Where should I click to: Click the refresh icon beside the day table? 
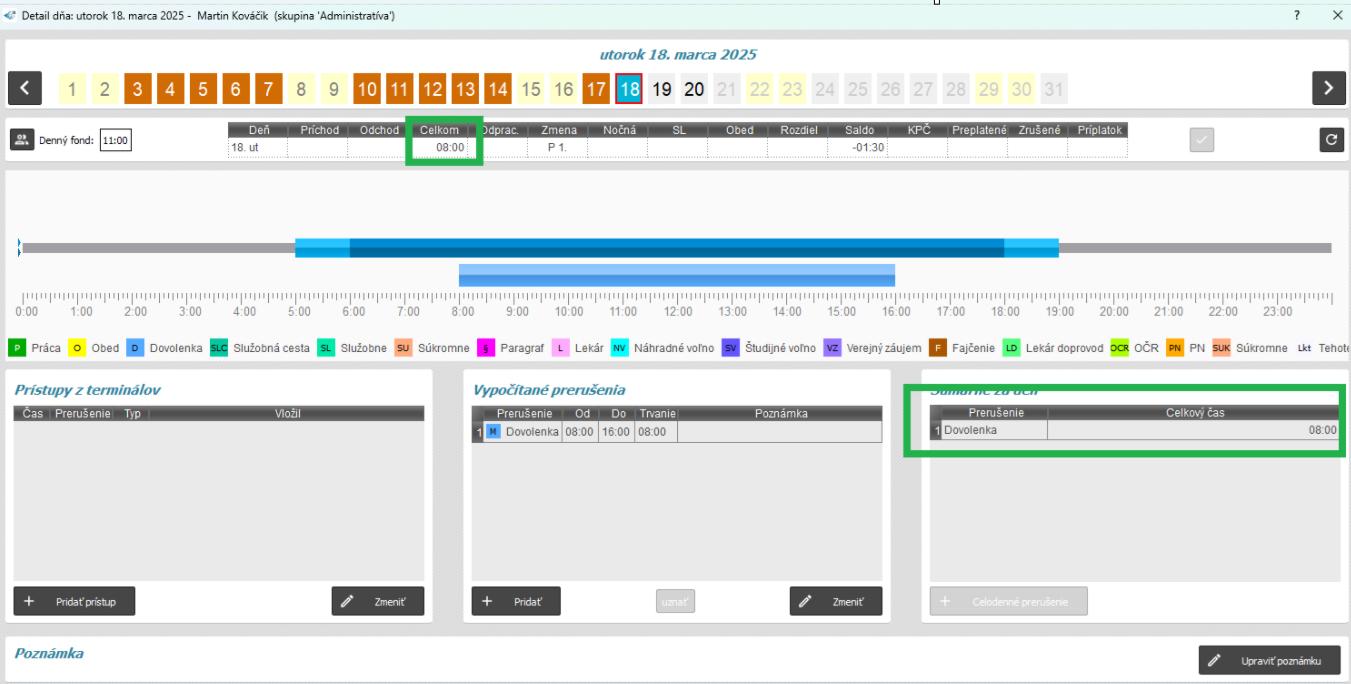click(x=1330, y=141)
